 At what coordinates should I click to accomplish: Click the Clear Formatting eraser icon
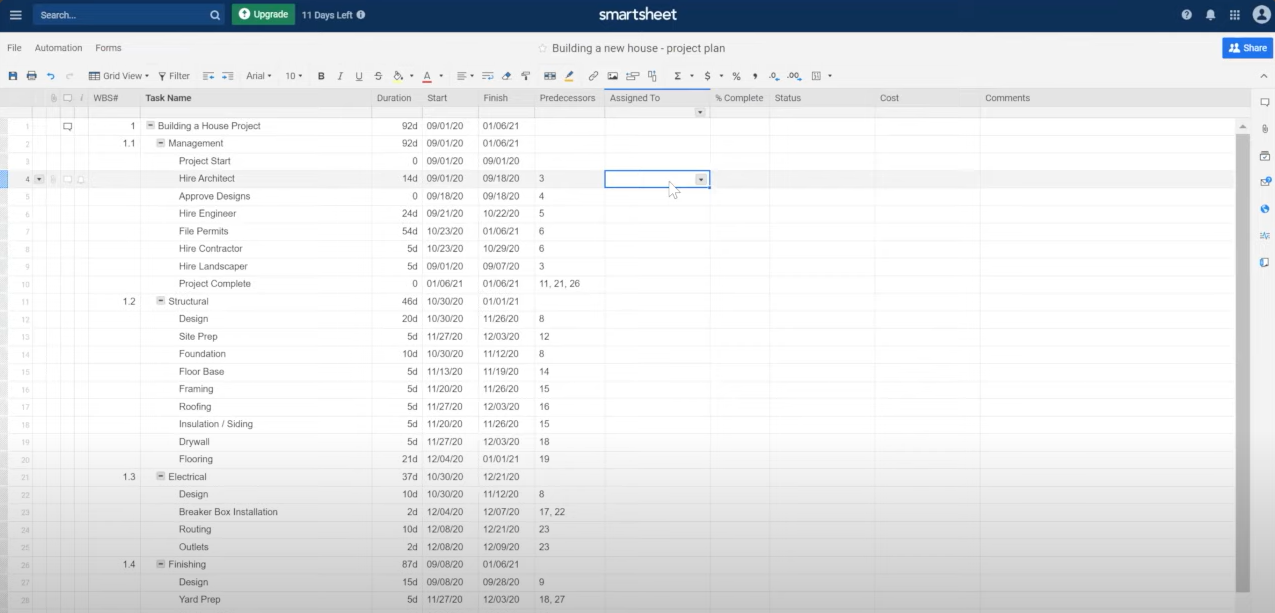coord(506,76)
